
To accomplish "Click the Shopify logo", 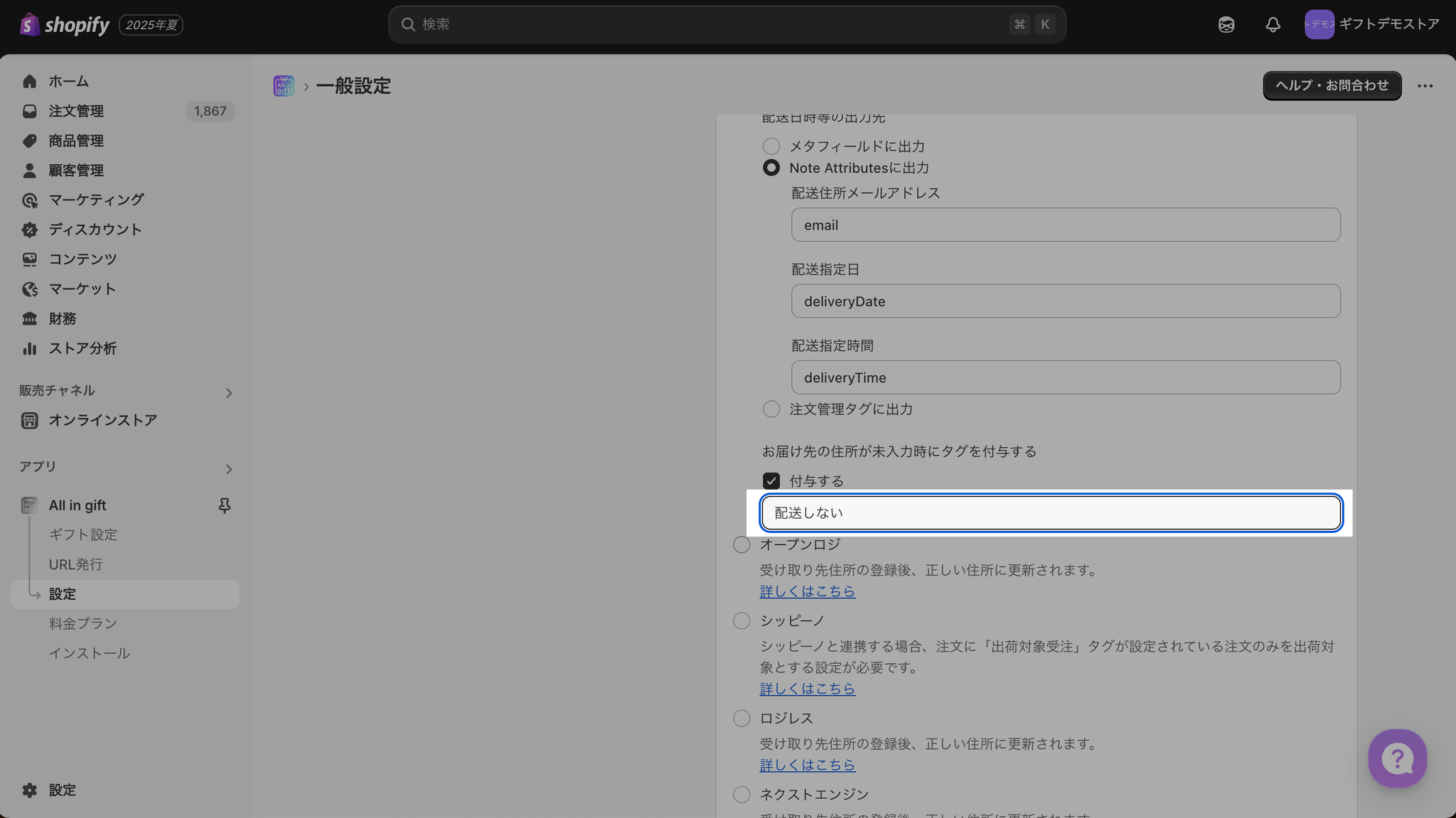I will [65, 25].
